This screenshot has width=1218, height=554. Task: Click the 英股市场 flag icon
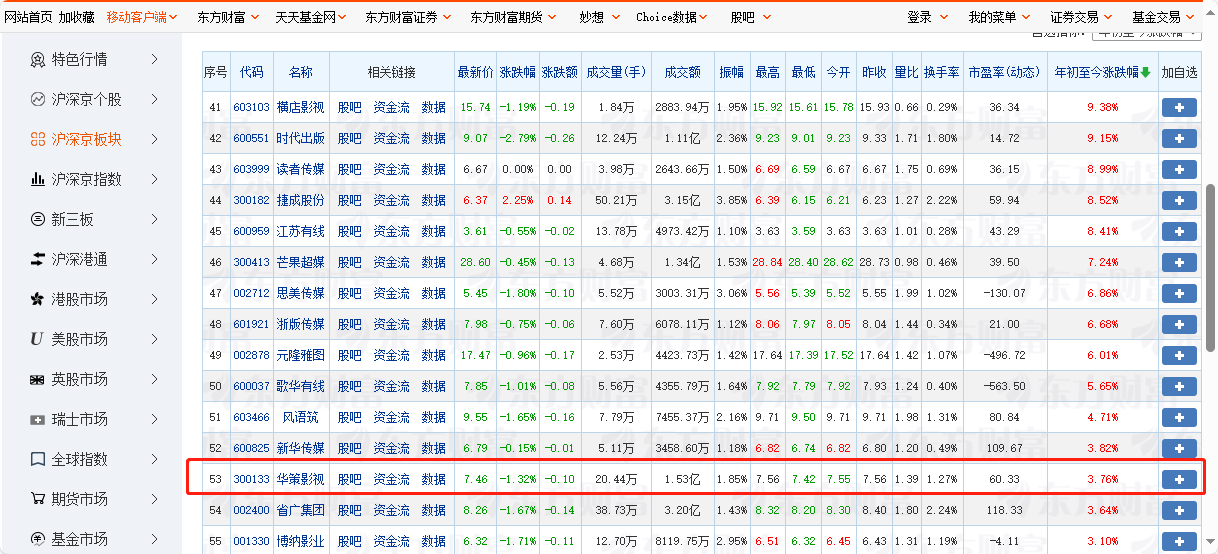(38, 379)
